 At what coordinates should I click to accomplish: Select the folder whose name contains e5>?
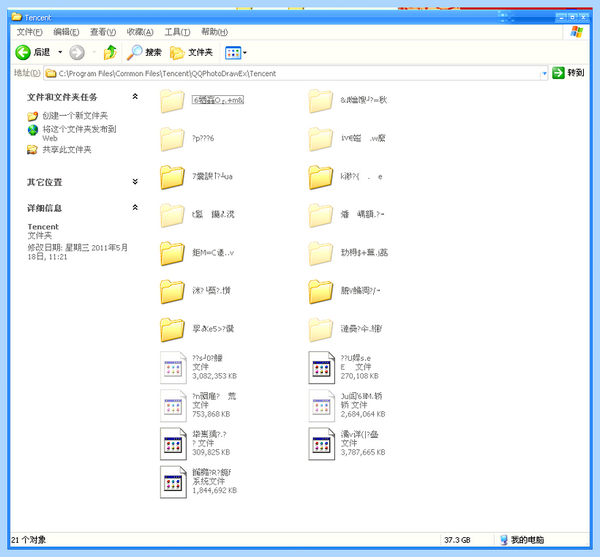(x=197, y=329)
